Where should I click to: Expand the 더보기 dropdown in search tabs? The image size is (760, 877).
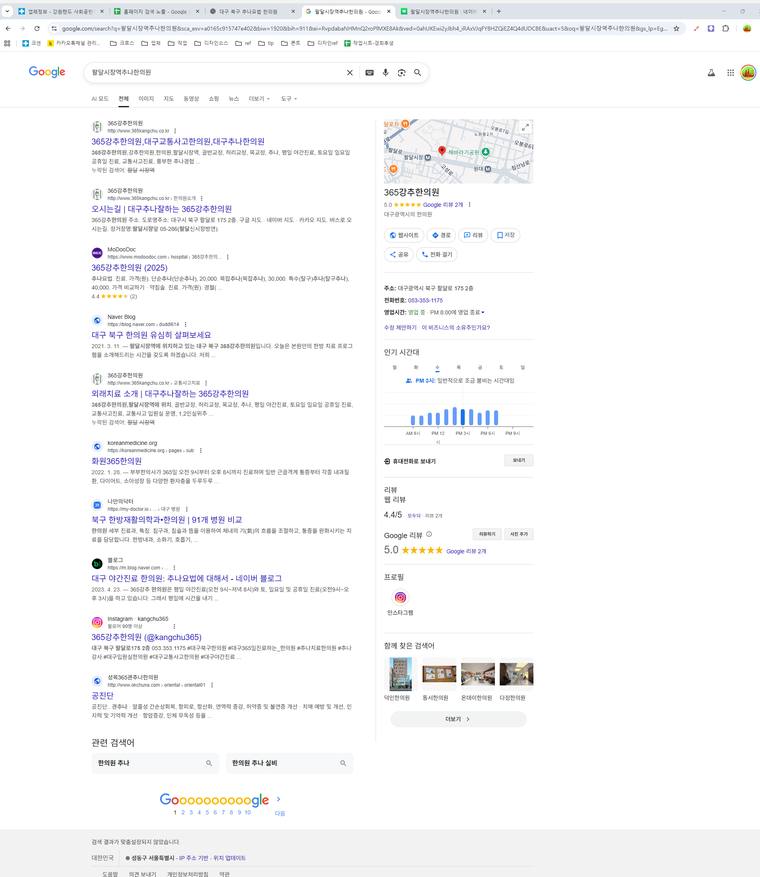259,99
